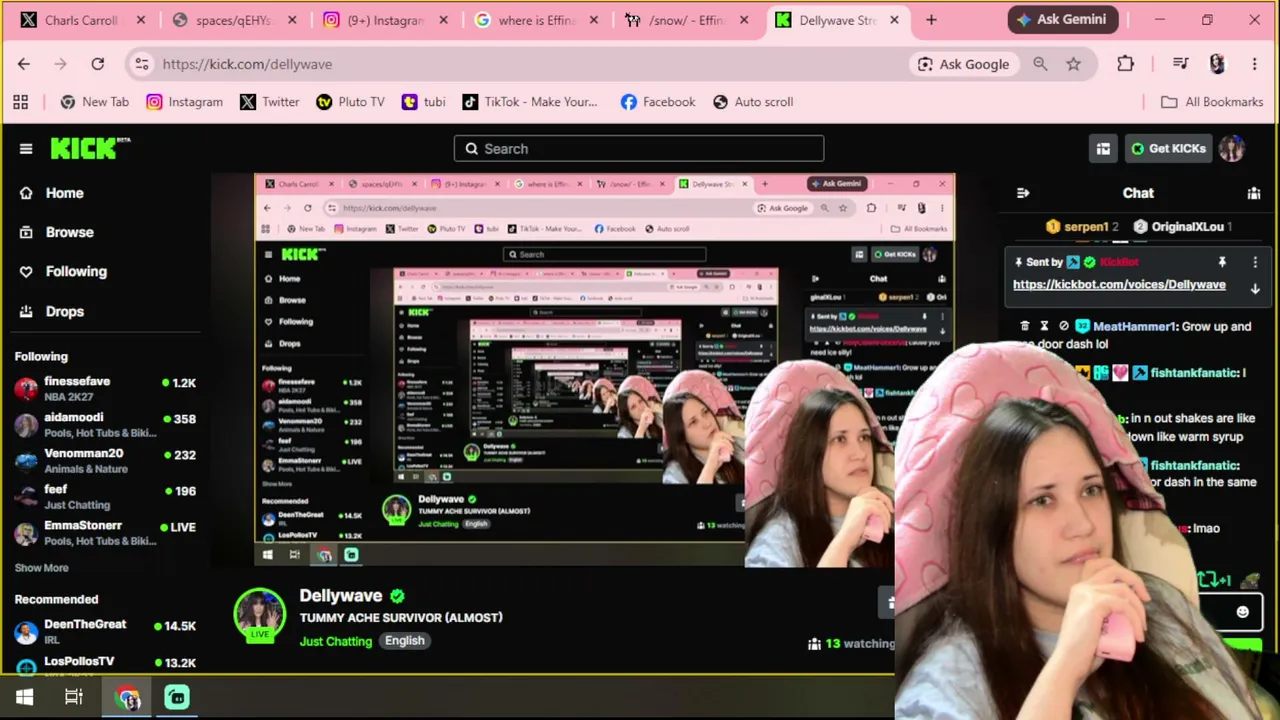Viewport: 1280px width, 720px height.
Task: Open a new Chrome tab with plus
Action: (931, 20)
